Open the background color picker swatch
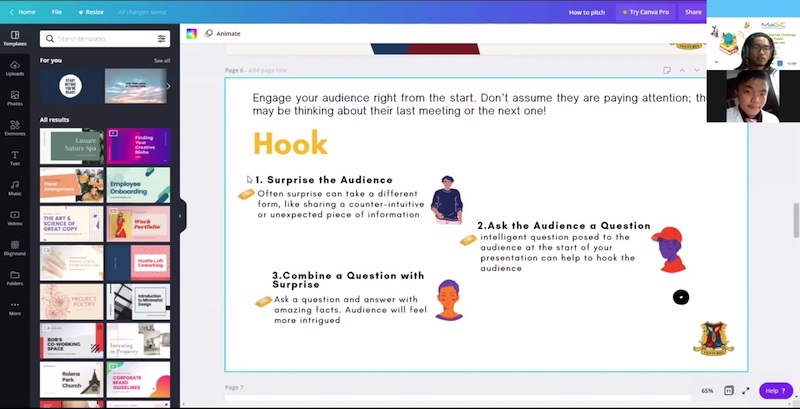800x409 pixels. (x=192, y=34)
